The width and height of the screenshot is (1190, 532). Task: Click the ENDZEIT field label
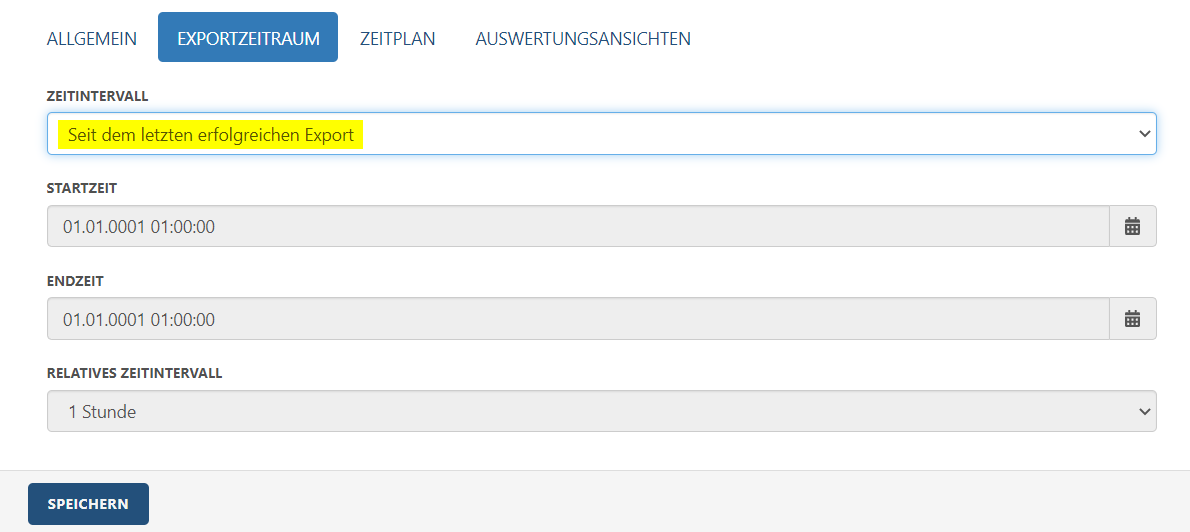75,281
